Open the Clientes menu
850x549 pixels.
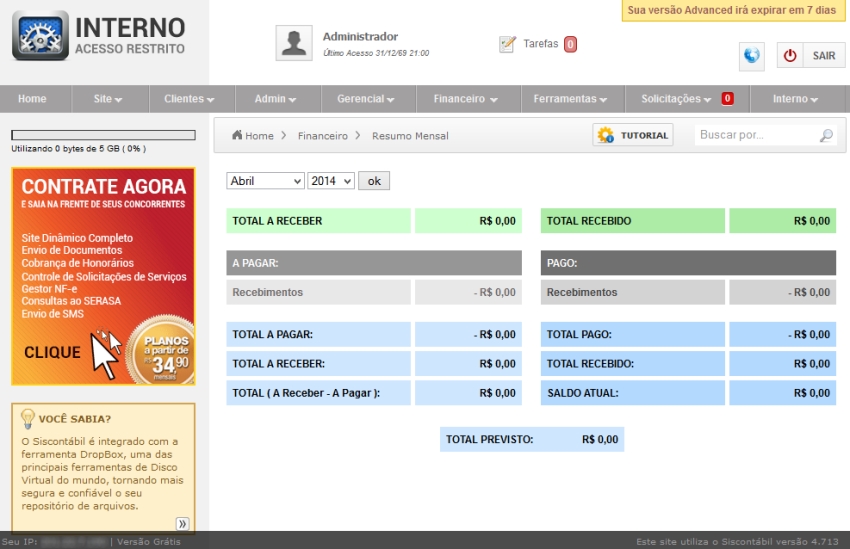click(x=189, y=99)
